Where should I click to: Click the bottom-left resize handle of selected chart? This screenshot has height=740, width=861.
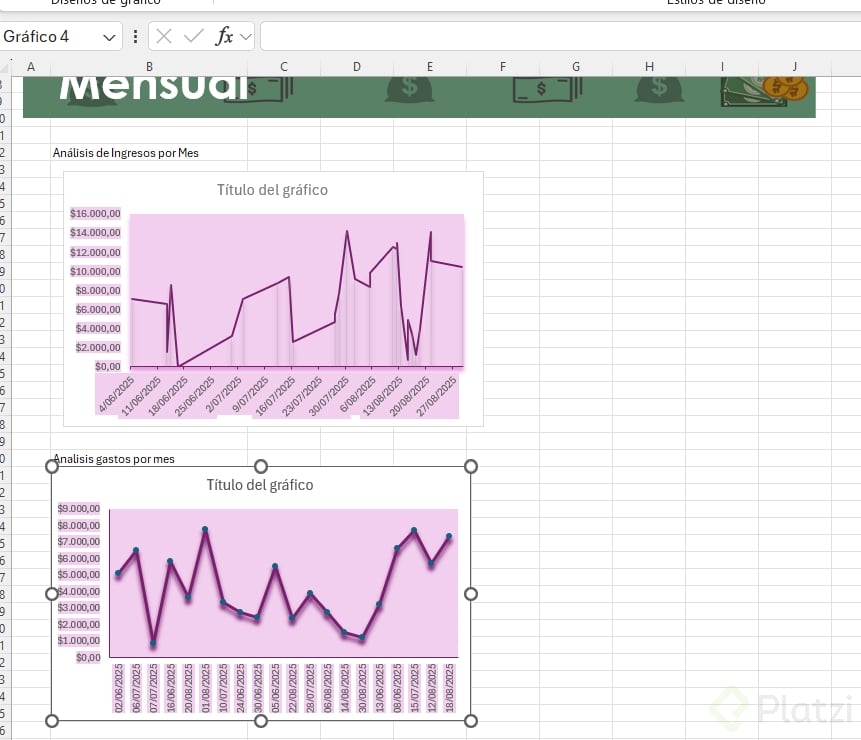52,721
